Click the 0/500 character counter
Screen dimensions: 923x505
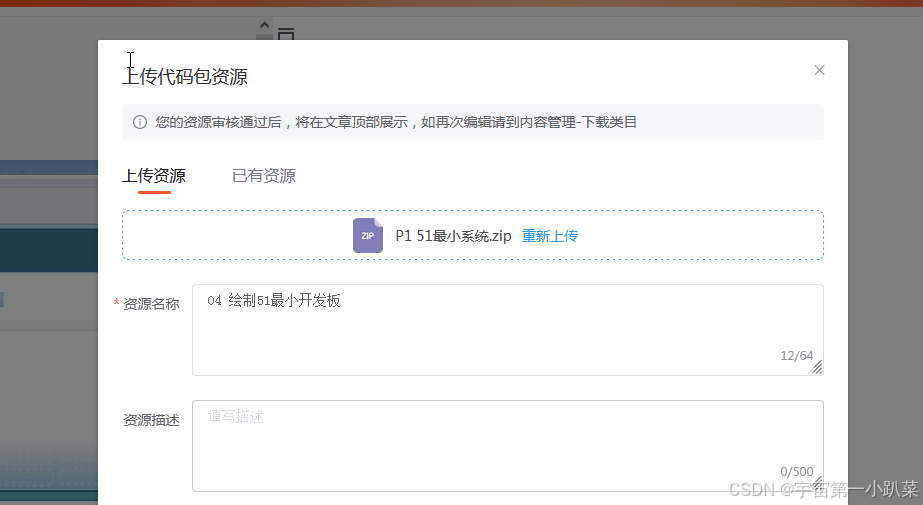click(796, 471)
